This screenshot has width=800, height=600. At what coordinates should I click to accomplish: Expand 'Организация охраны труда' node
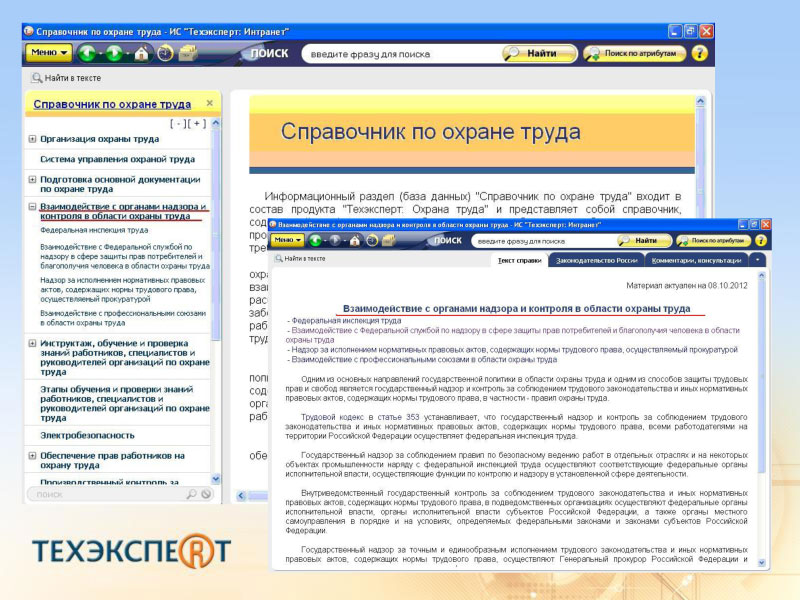tap(32, 139)
